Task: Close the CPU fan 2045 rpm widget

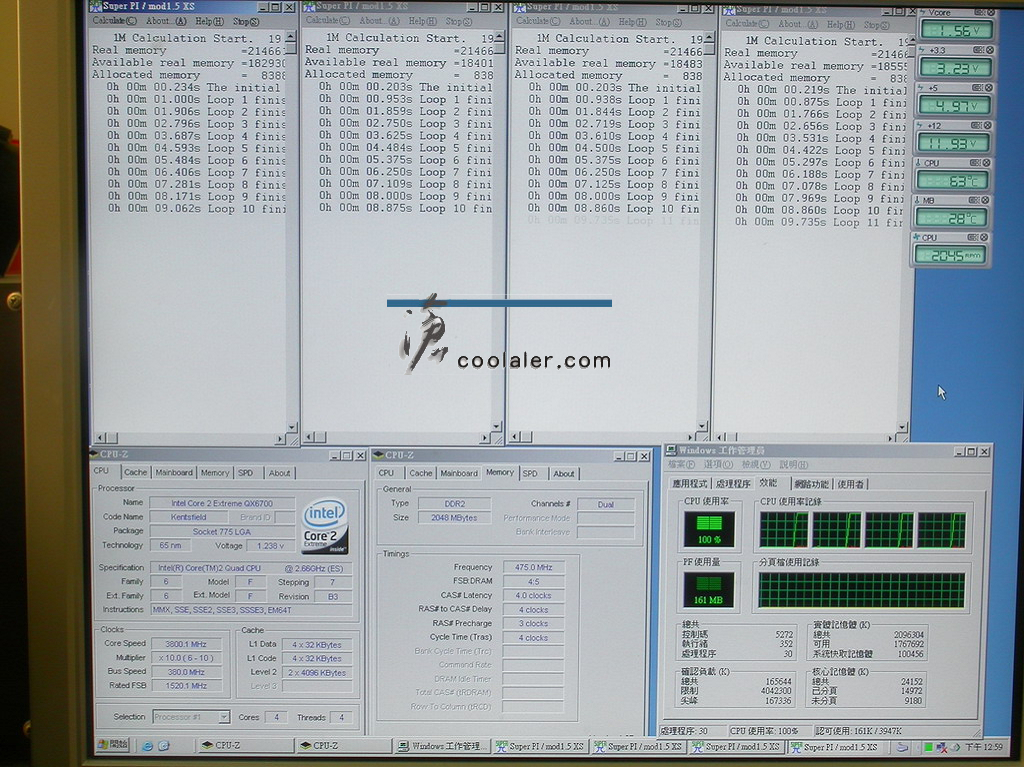Action: click(x=984, y=237)
